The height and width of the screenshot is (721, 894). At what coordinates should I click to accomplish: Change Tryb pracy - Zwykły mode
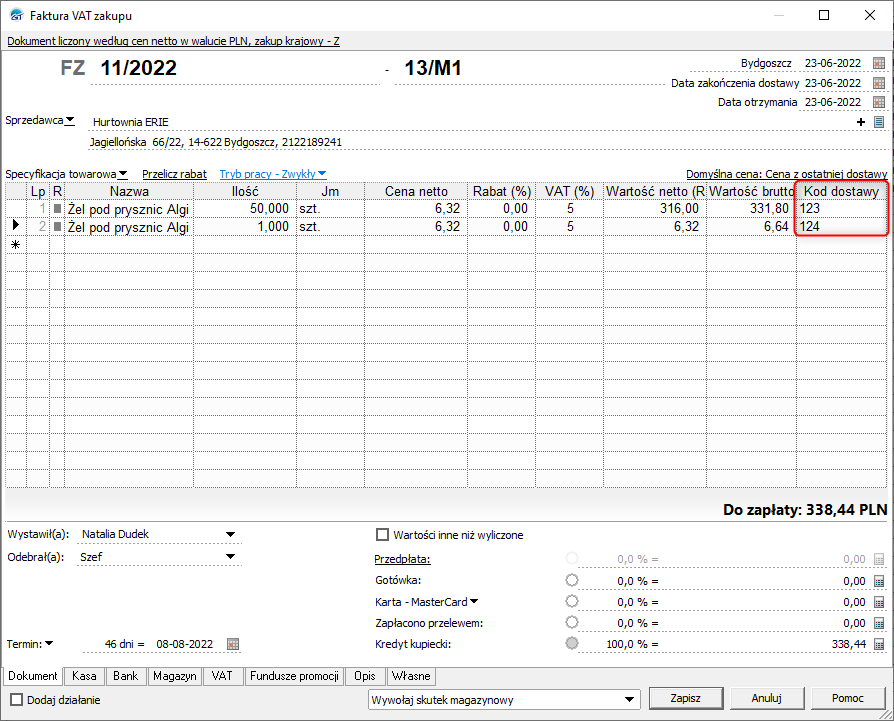pos(273,174)
